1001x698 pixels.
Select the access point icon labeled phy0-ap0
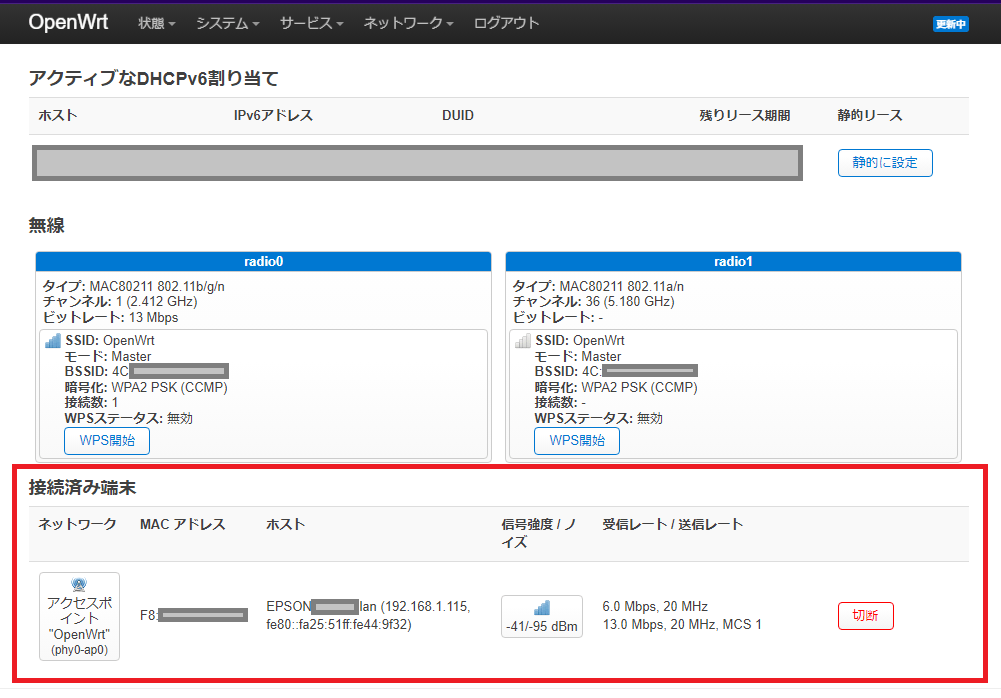pyautogui.click(x=79, y=616)
